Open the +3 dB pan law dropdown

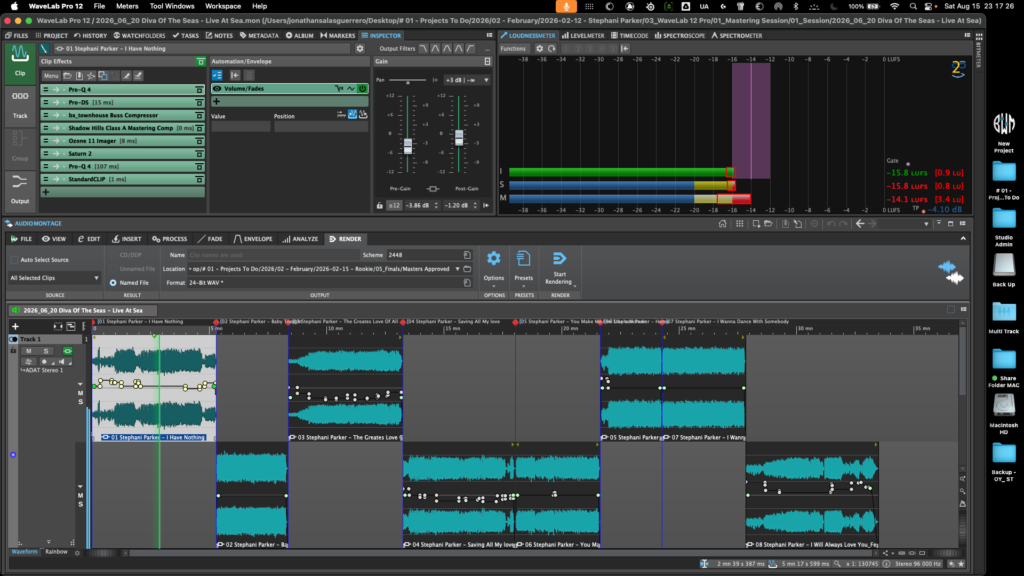[467, 80]
